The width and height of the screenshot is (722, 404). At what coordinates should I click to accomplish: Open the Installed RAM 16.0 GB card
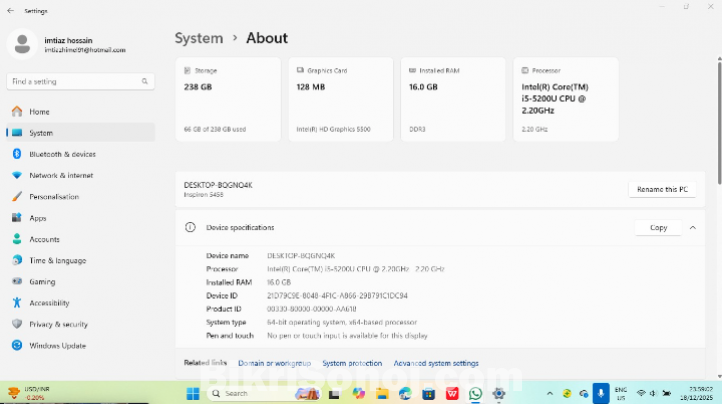(x=453, y=99)
